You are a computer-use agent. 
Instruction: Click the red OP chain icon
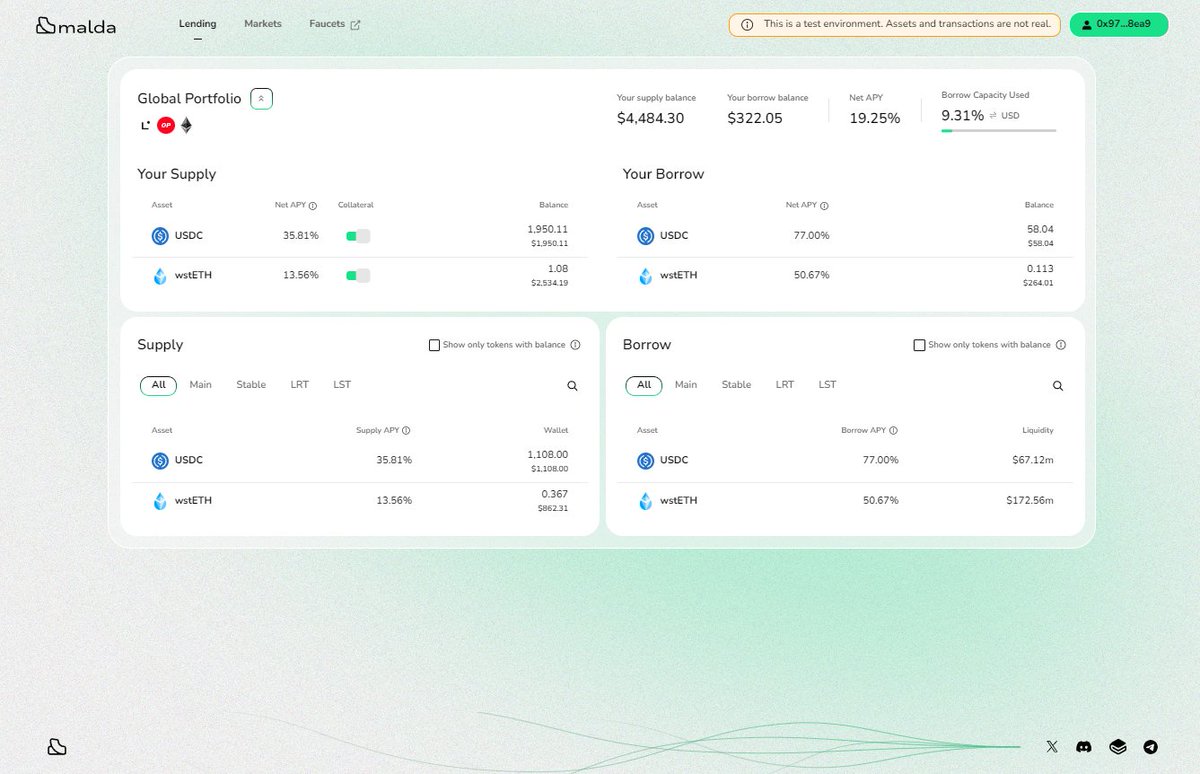[x=165, y=125]
